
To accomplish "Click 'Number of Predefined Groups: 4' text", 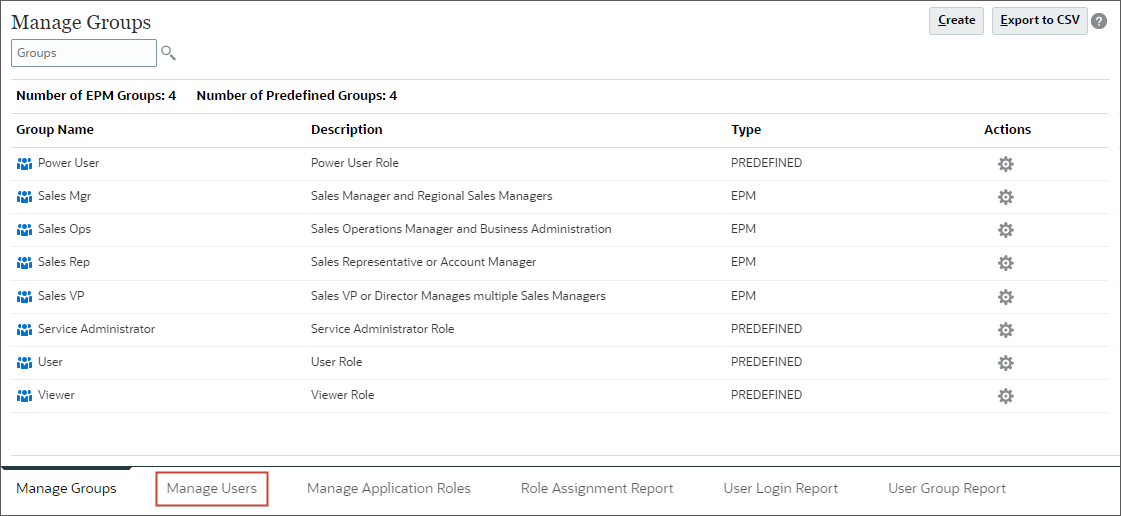I will (297, 96).
